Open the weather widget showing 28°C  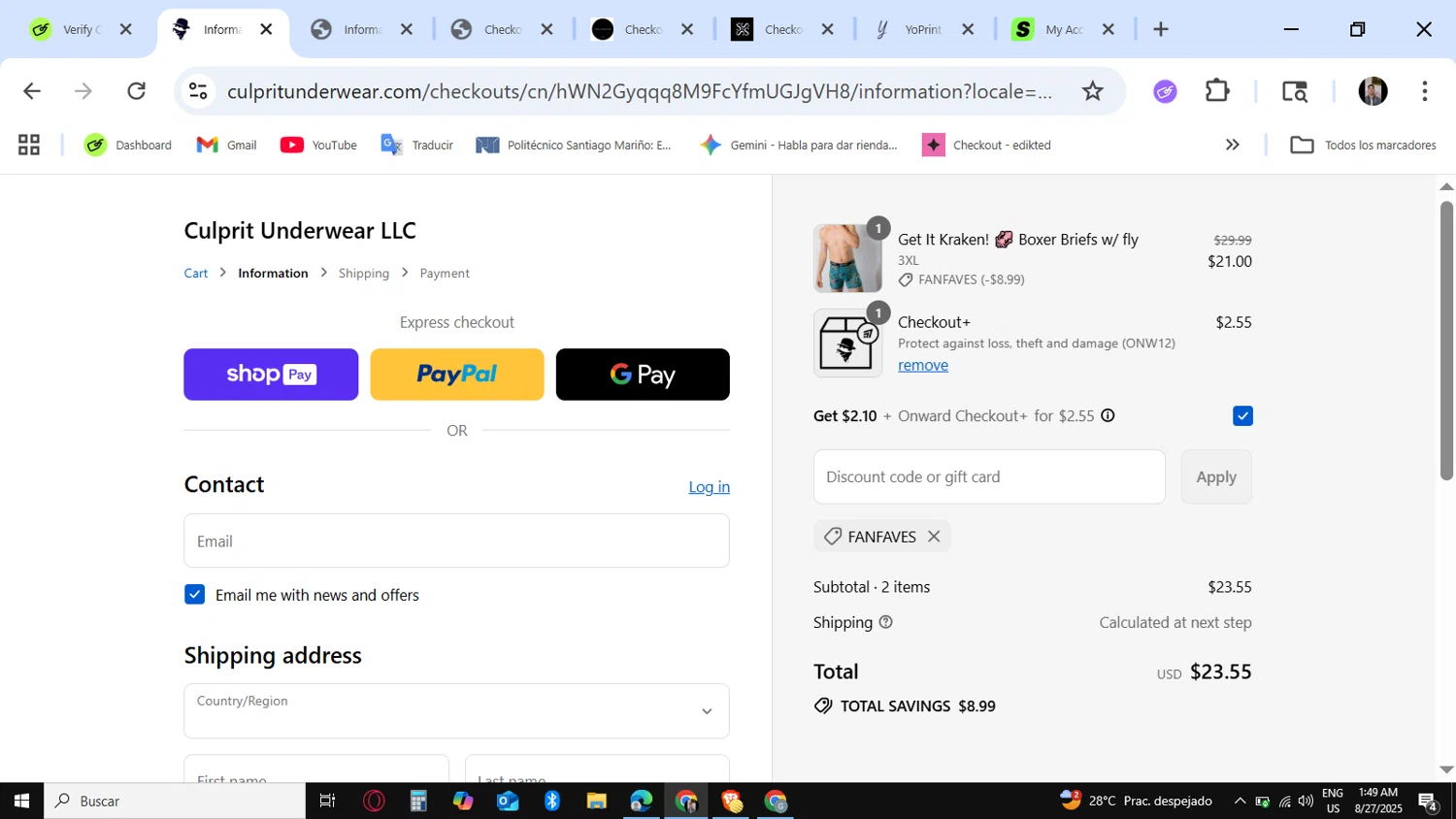click(x=1137, y=801)
